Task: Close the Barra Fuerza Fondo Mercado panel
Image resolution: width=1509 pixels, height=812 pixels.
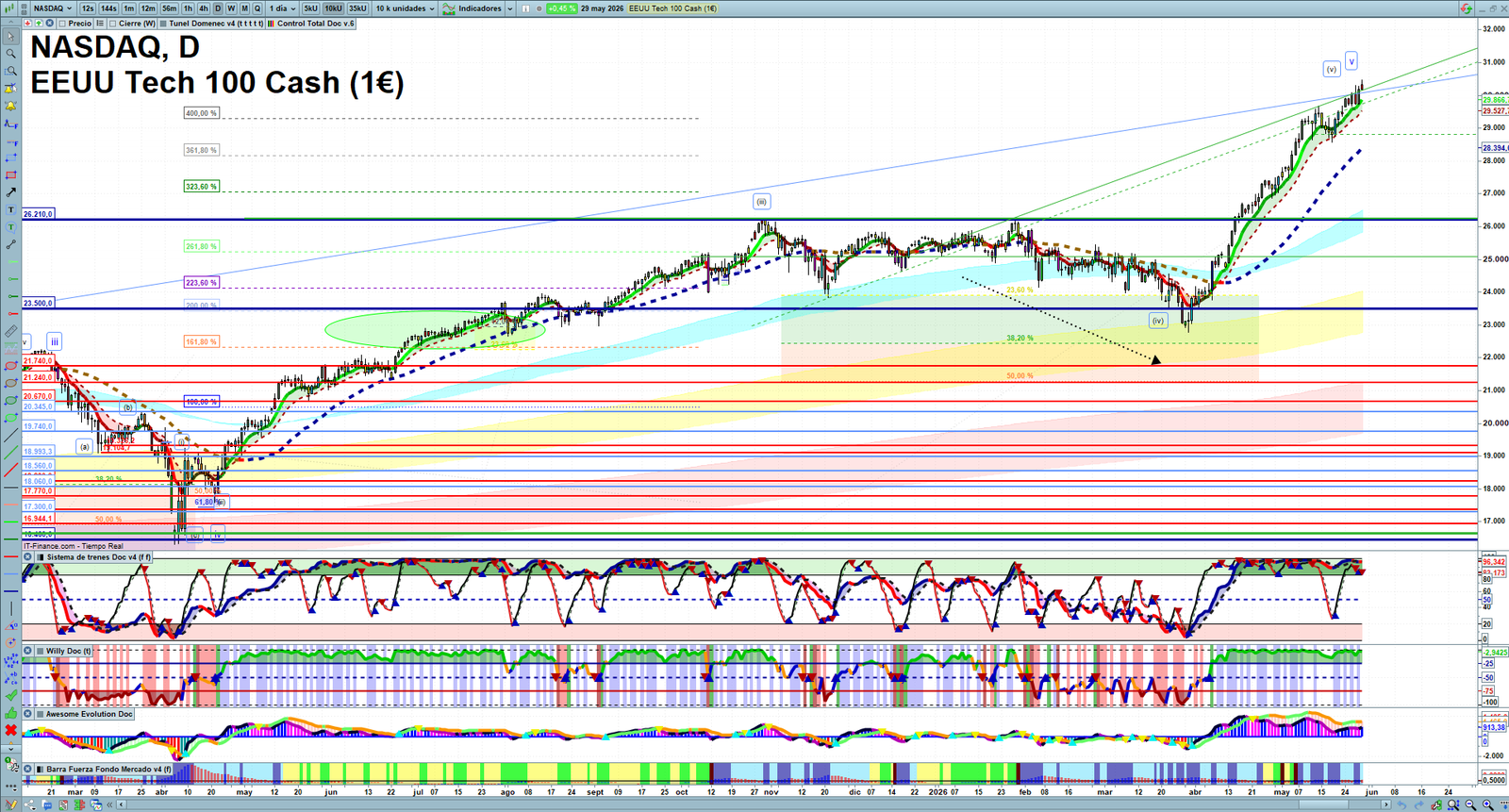Action: [x=27, y=769]
